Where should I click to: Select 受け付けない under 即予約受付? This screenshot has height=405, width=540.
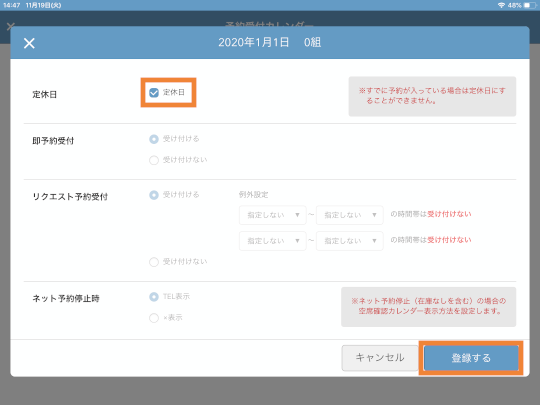tap(154, 160)
